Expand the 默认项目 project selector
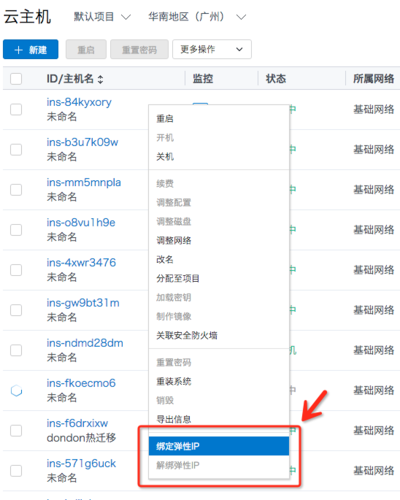 coord(102,16)
